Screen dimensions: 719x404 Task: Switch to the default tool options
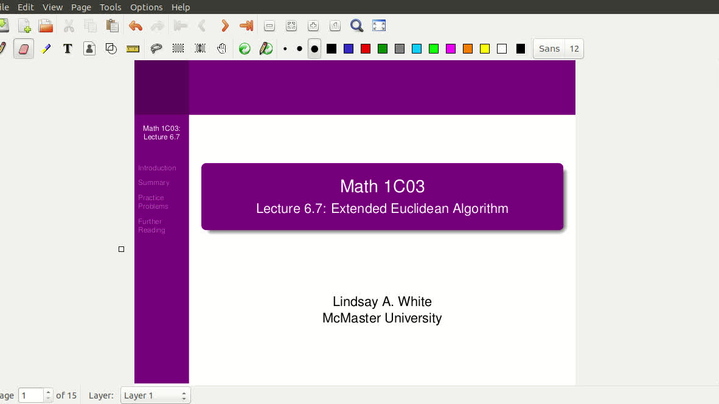coord(245,49)
